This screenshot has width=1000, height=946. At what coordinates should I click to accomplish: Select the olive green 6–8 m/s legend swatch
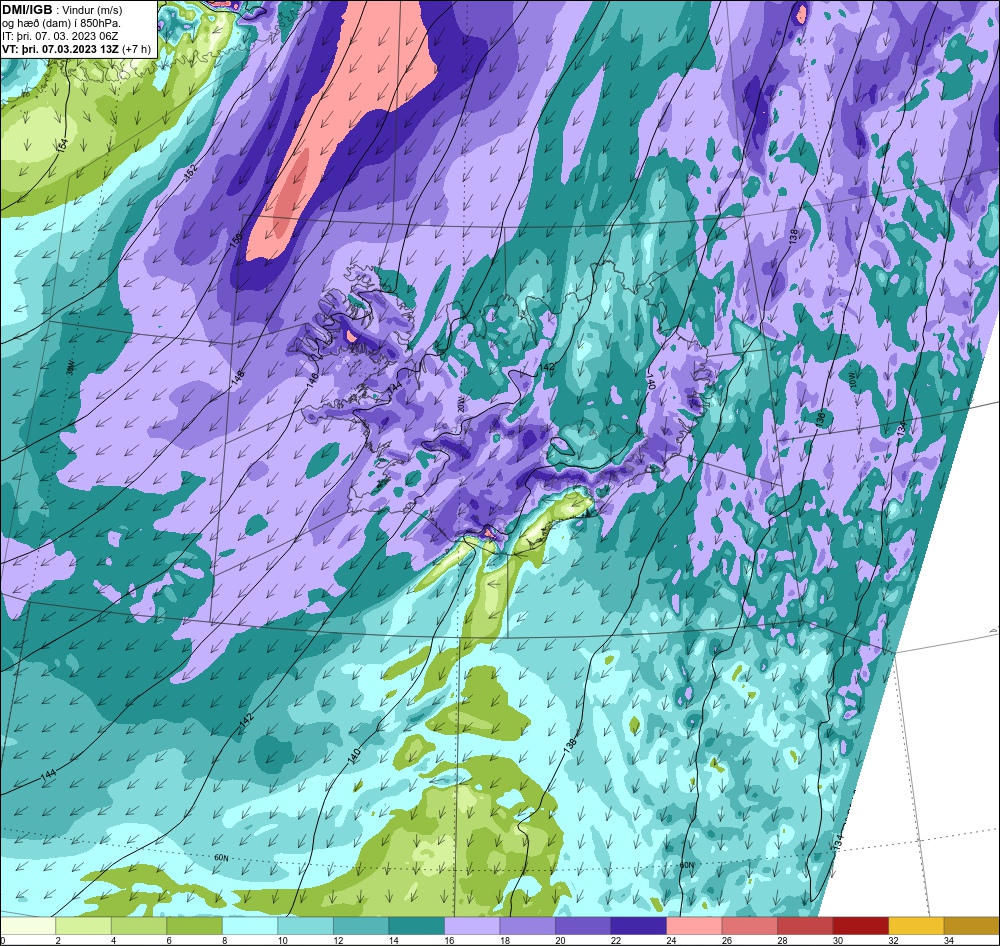click(x=195, y=926)
